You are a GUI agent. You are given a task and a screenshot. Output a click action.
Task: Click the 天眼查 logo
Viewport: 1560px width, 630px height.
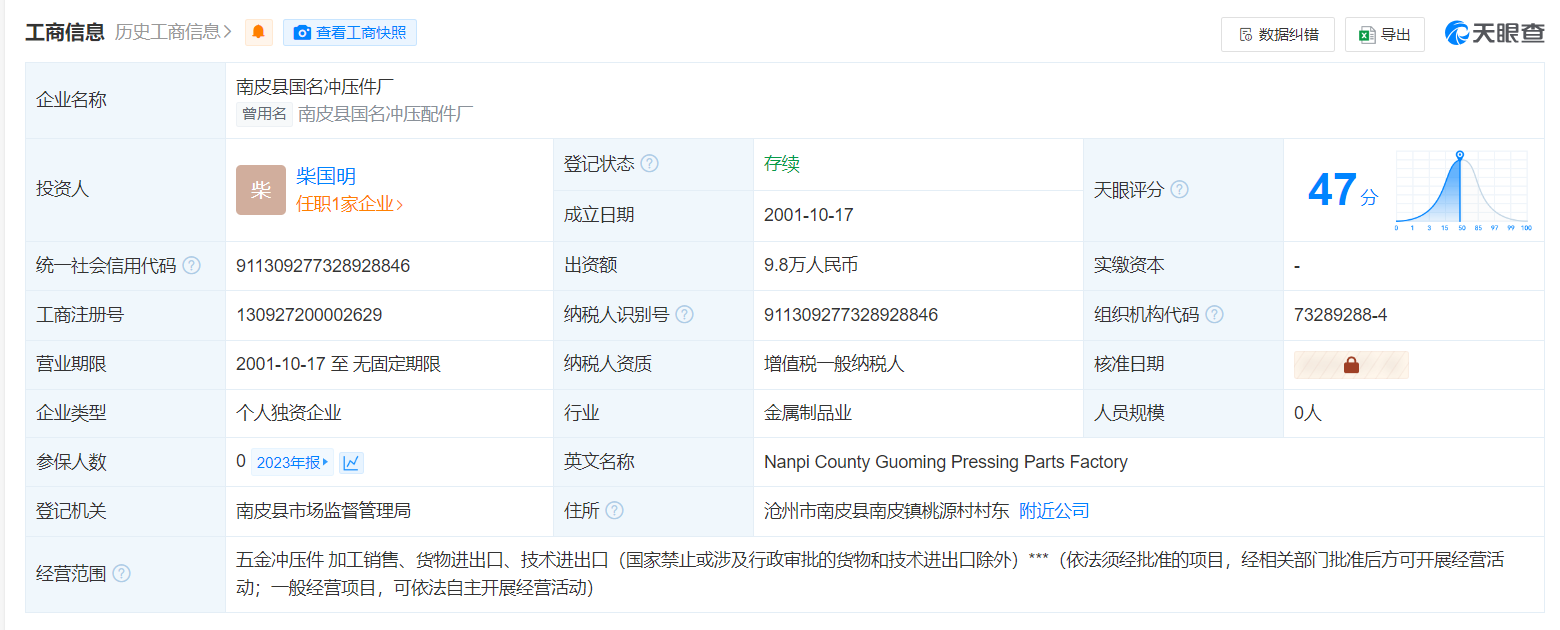1494,33
